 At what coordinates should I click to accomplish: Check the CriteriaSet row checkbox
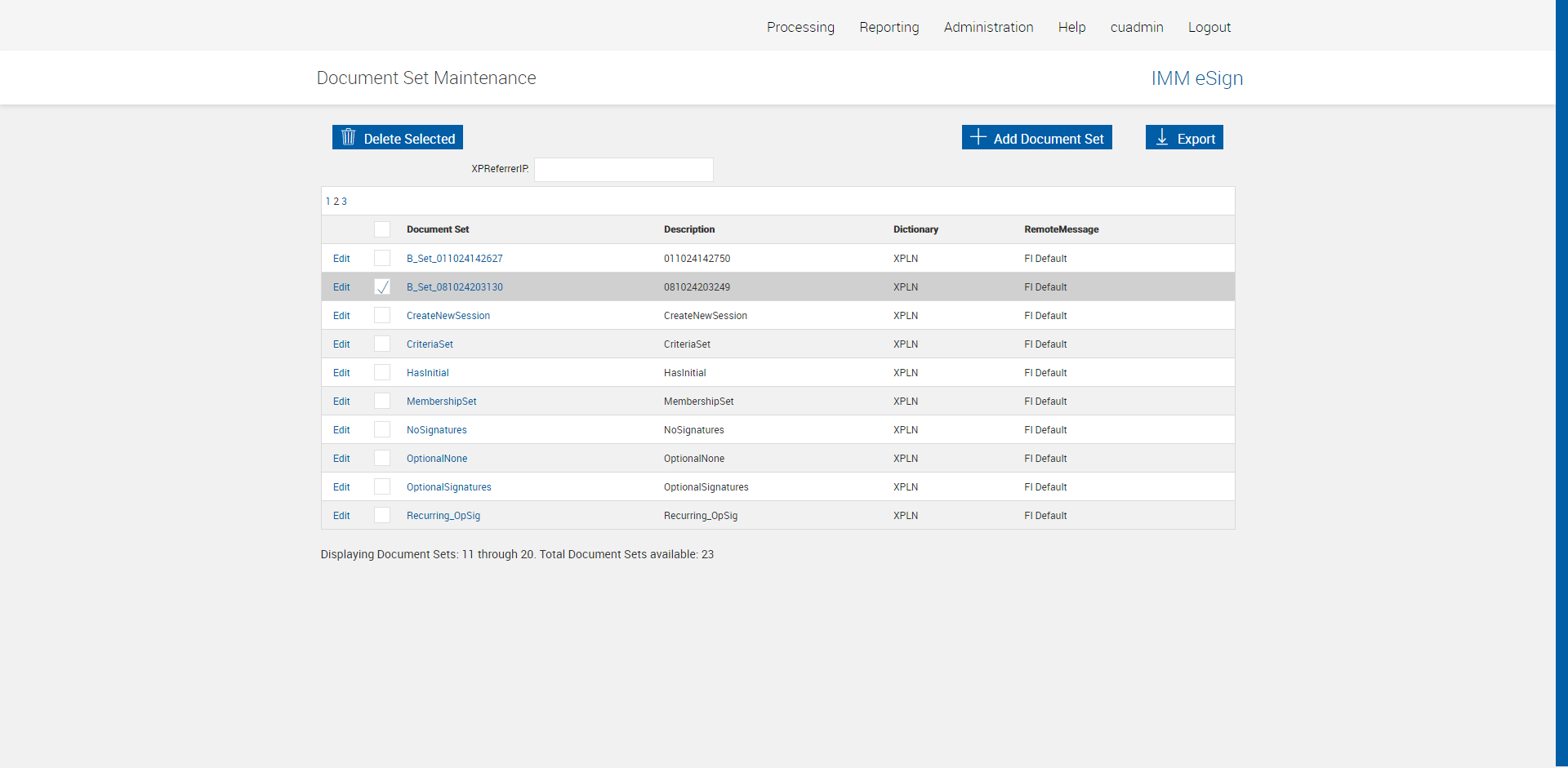coord(382,344)
